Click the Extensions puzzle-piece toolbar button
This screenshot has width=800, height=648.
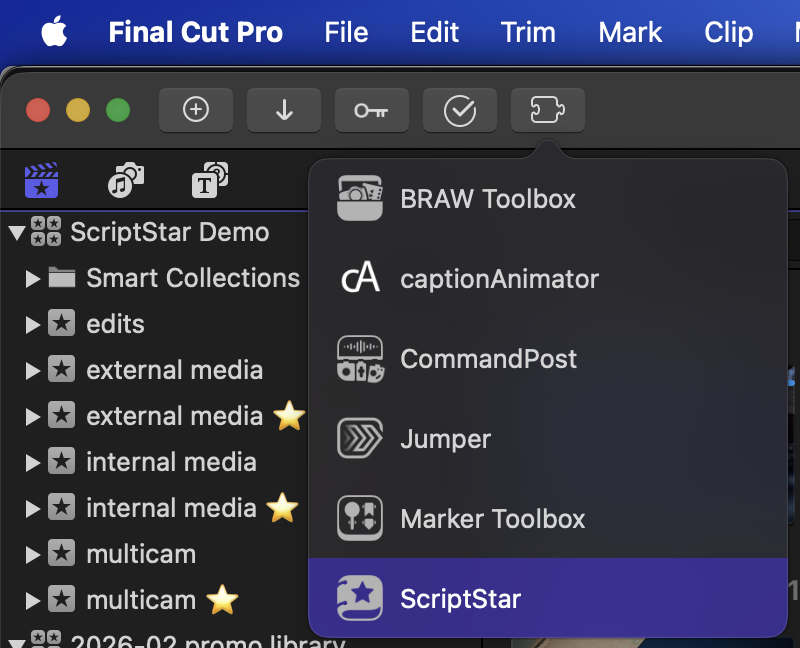pyautogui.click(x=547, y=110)
